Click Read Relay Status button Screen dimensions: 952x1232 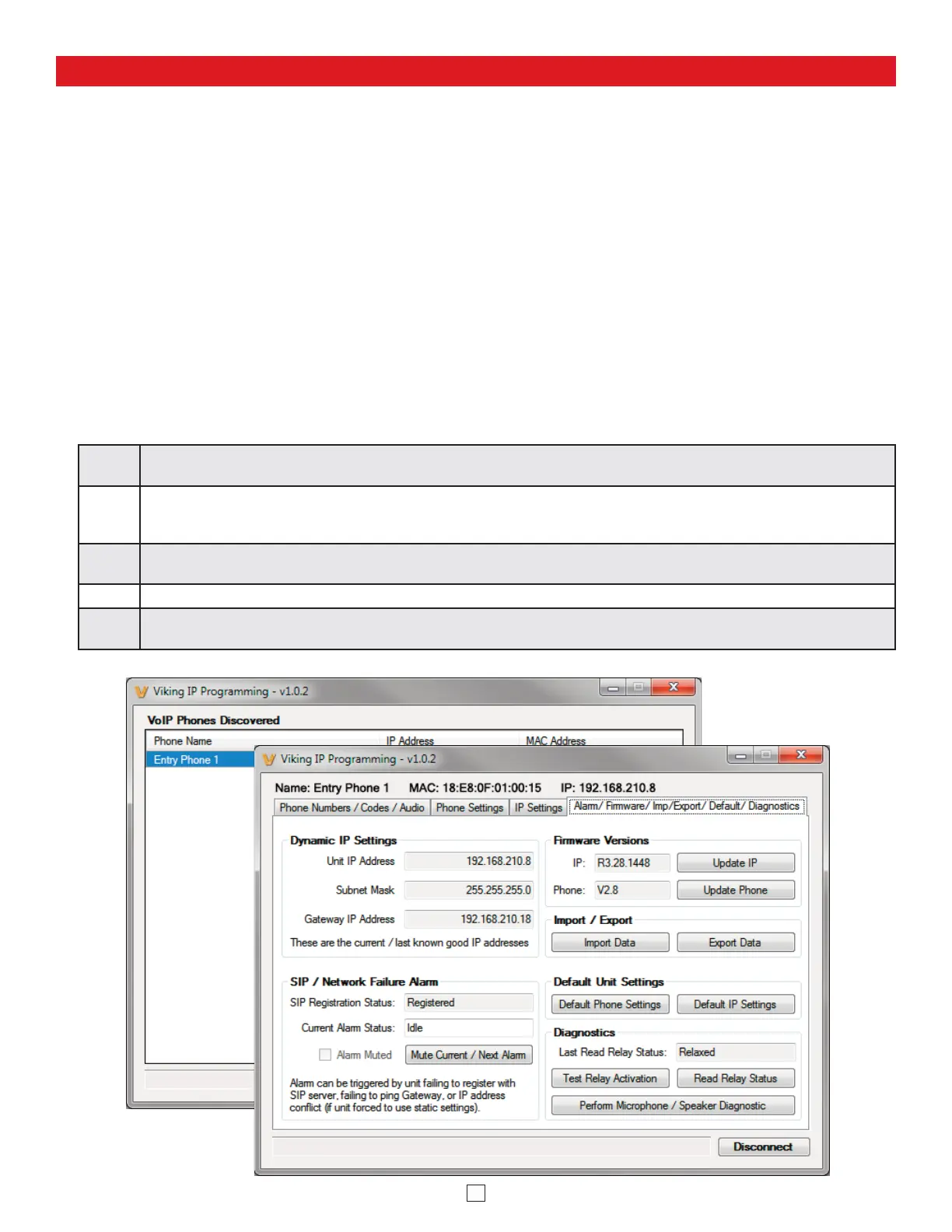click(735, 1078)
